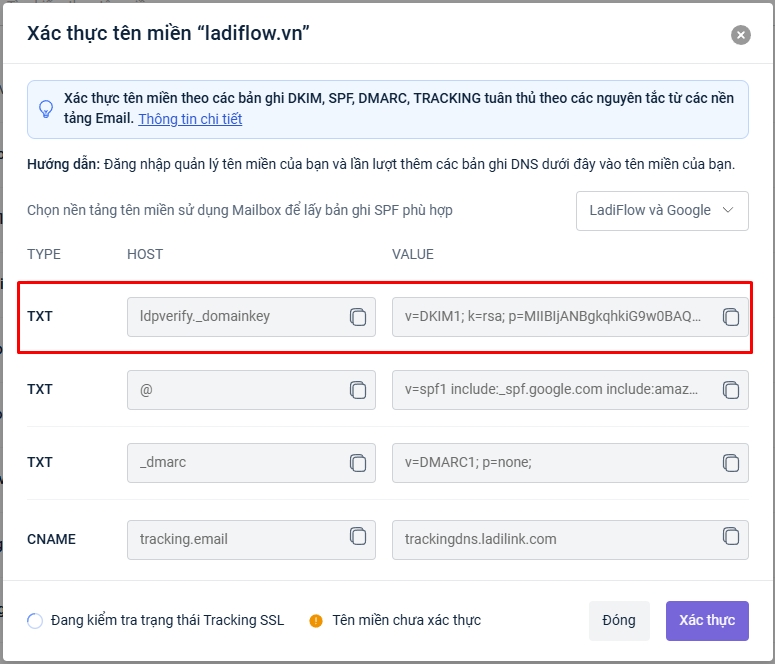Copy the DMARC record value

[x=731, y=463]
